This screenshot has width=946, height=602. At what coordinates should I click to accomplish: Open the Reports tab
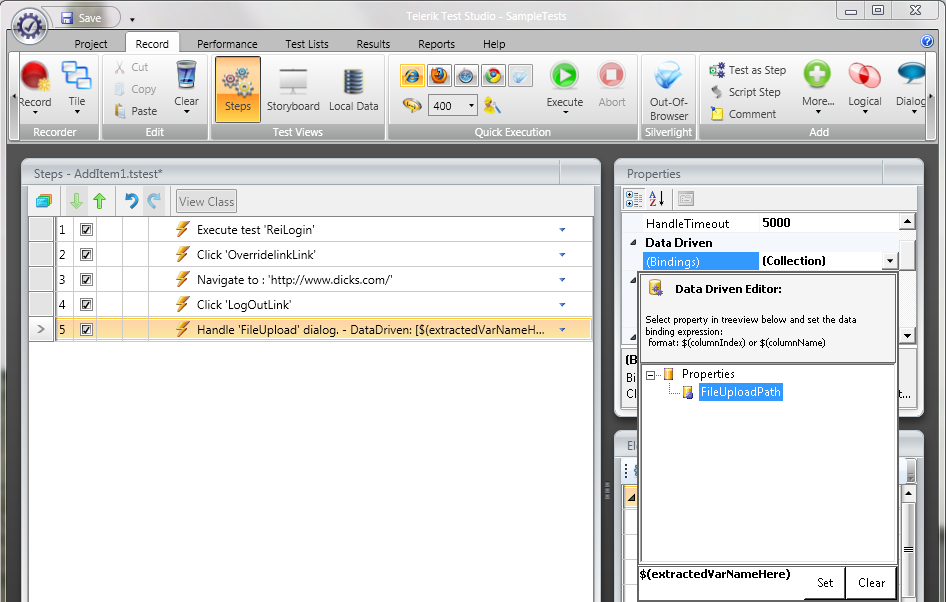[x=436, y=44]
